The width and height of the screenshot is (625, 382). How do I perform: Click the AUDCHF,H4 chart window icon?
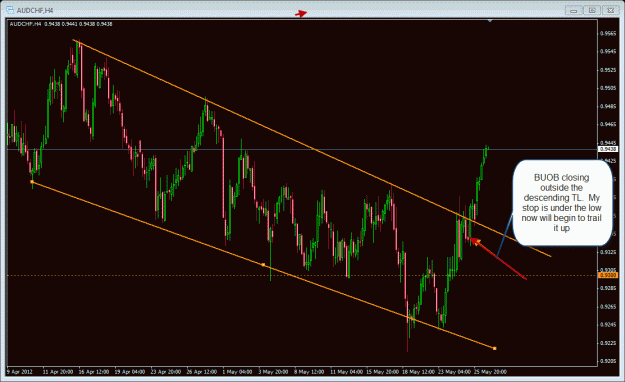(x=10, y=10)
